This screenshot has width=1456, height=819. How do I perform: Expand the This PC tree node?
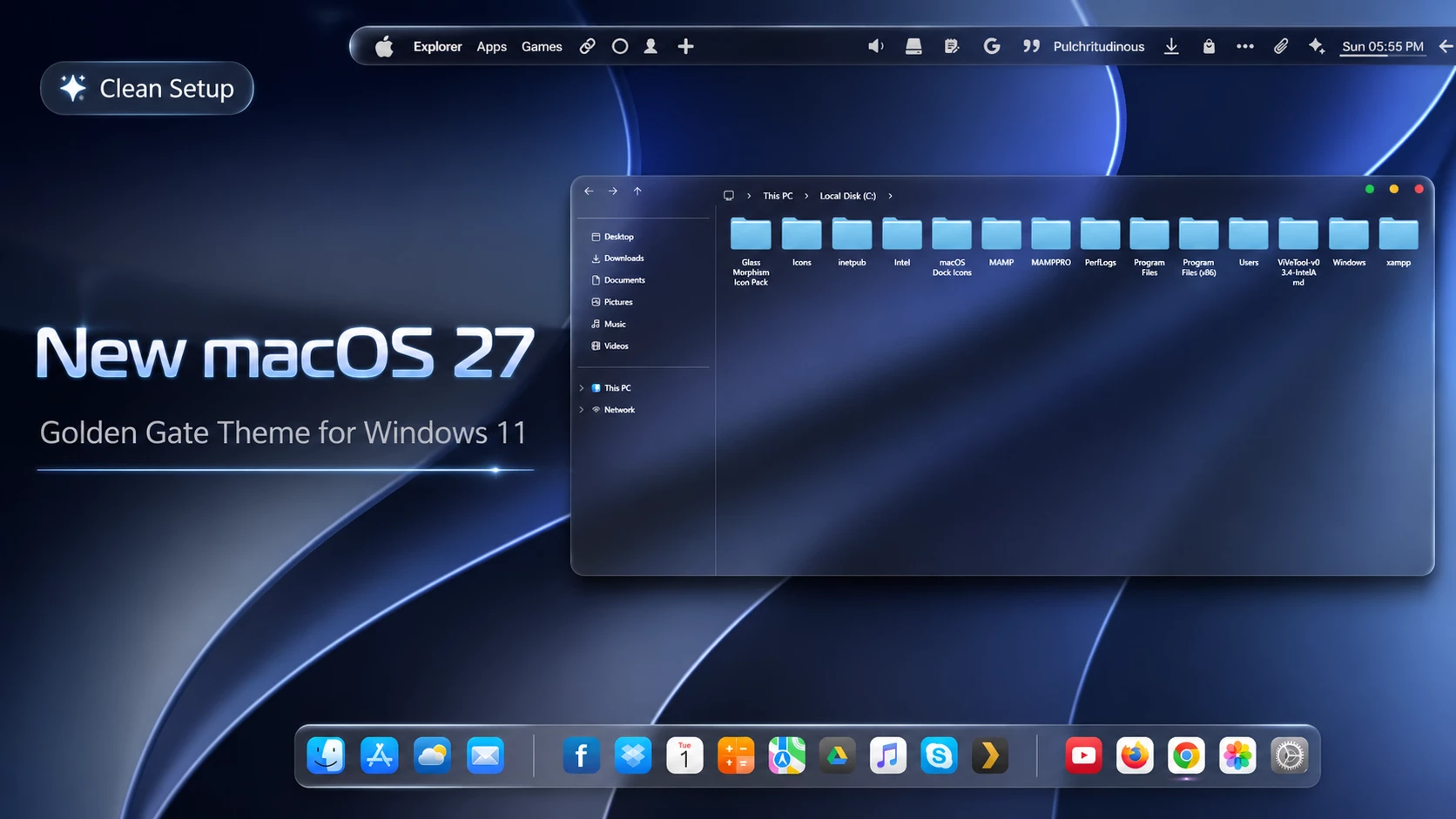point(582,388)
